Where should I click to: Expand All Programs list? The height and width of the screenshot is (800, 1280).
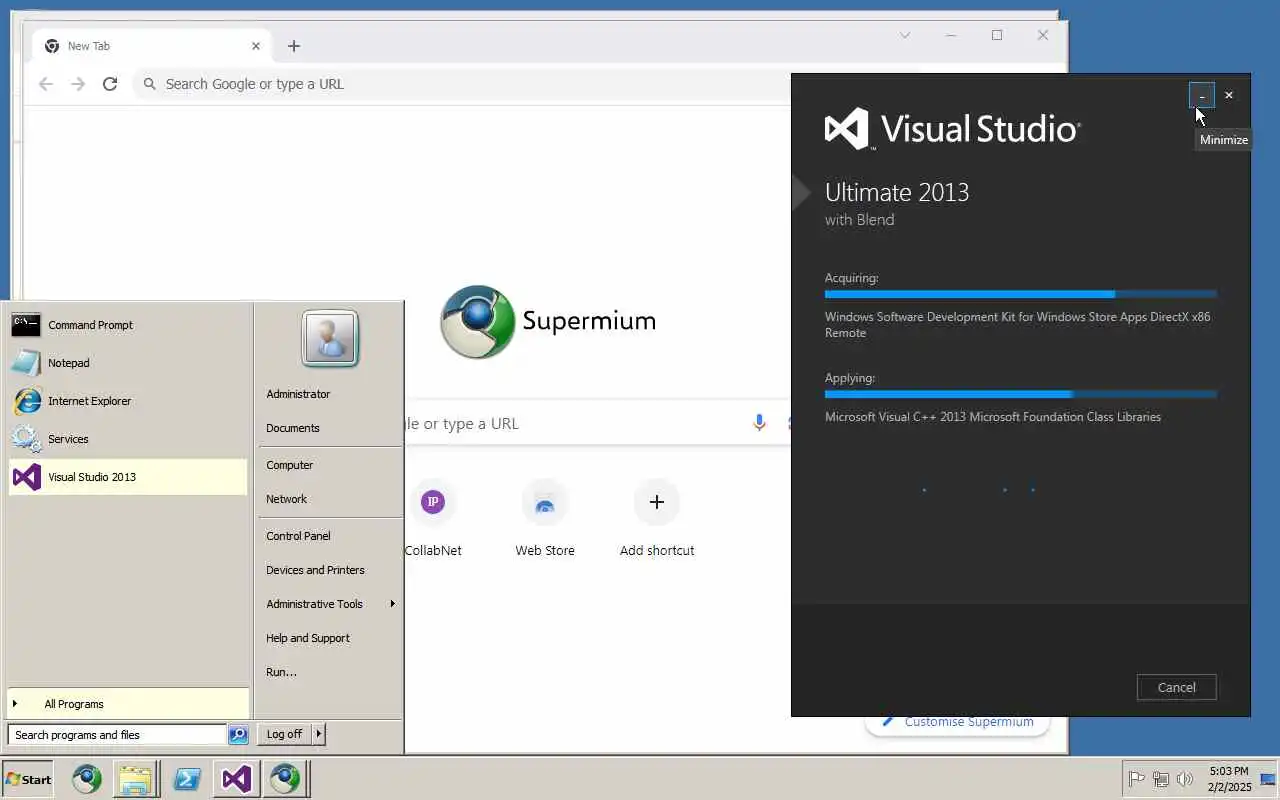pos(127,704)
